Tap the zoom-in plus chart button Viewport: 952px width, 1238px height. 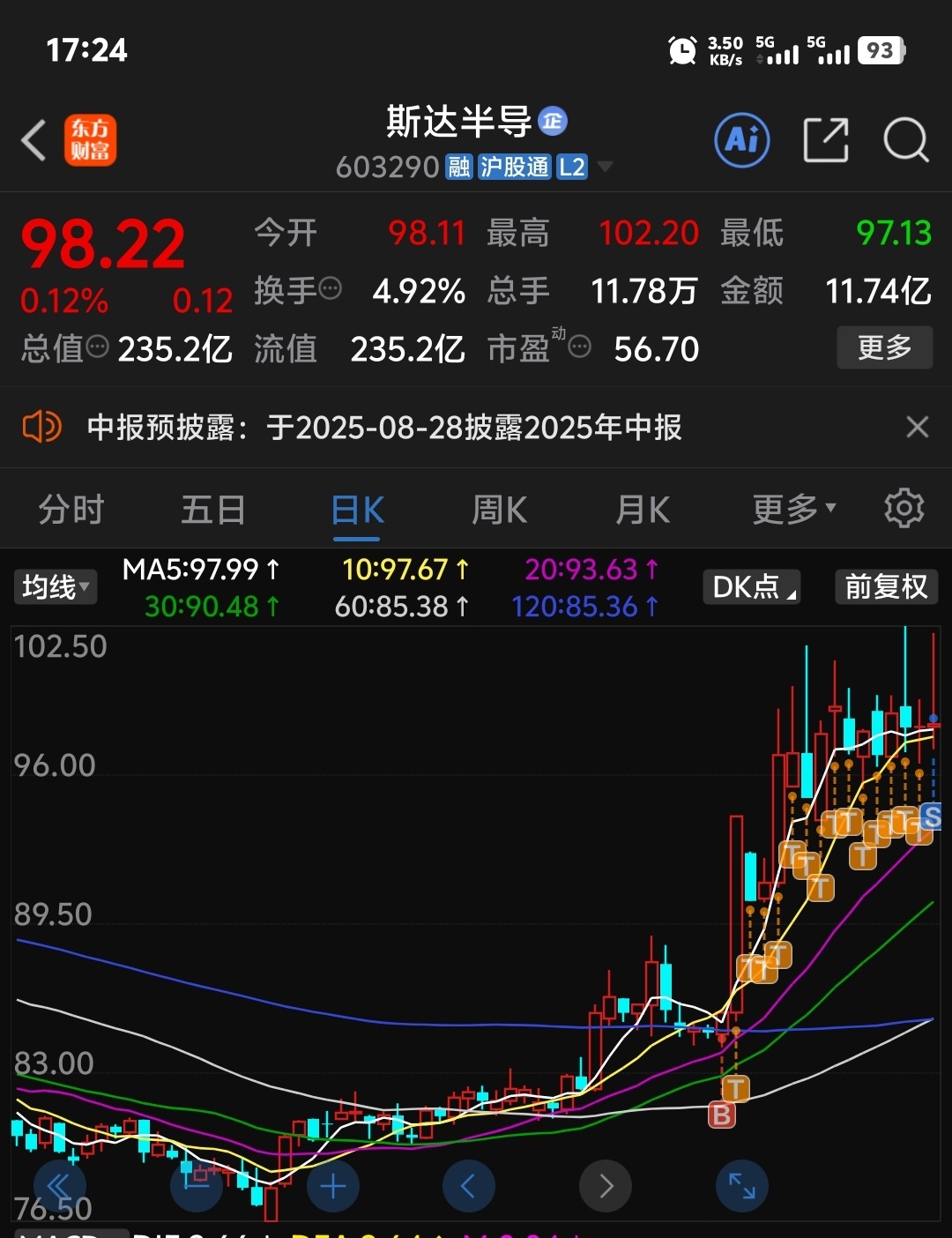(x=332, y=1187)
